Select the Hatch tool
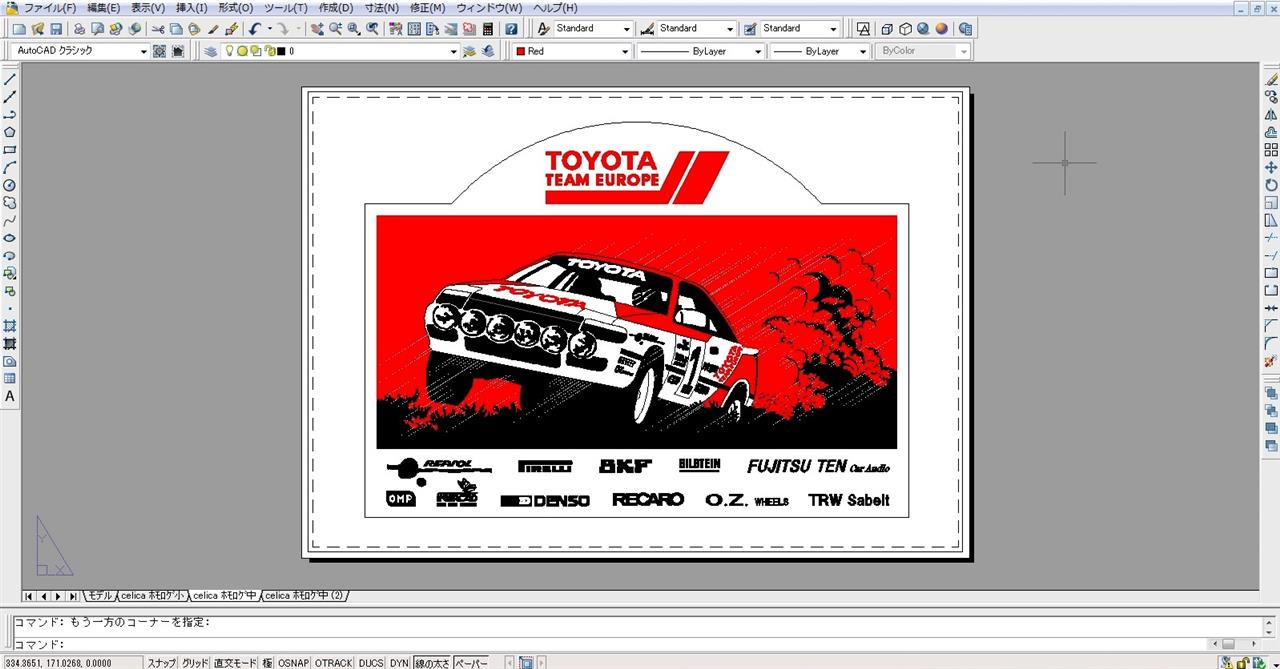This screenshot has height=669, width=1280. (x=10, y=326)
